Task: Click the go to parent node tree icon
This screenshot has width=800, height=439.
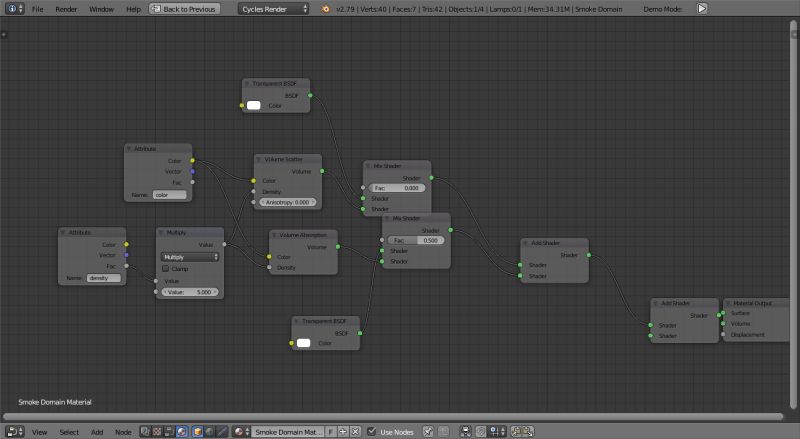Action: click(444, 432)
